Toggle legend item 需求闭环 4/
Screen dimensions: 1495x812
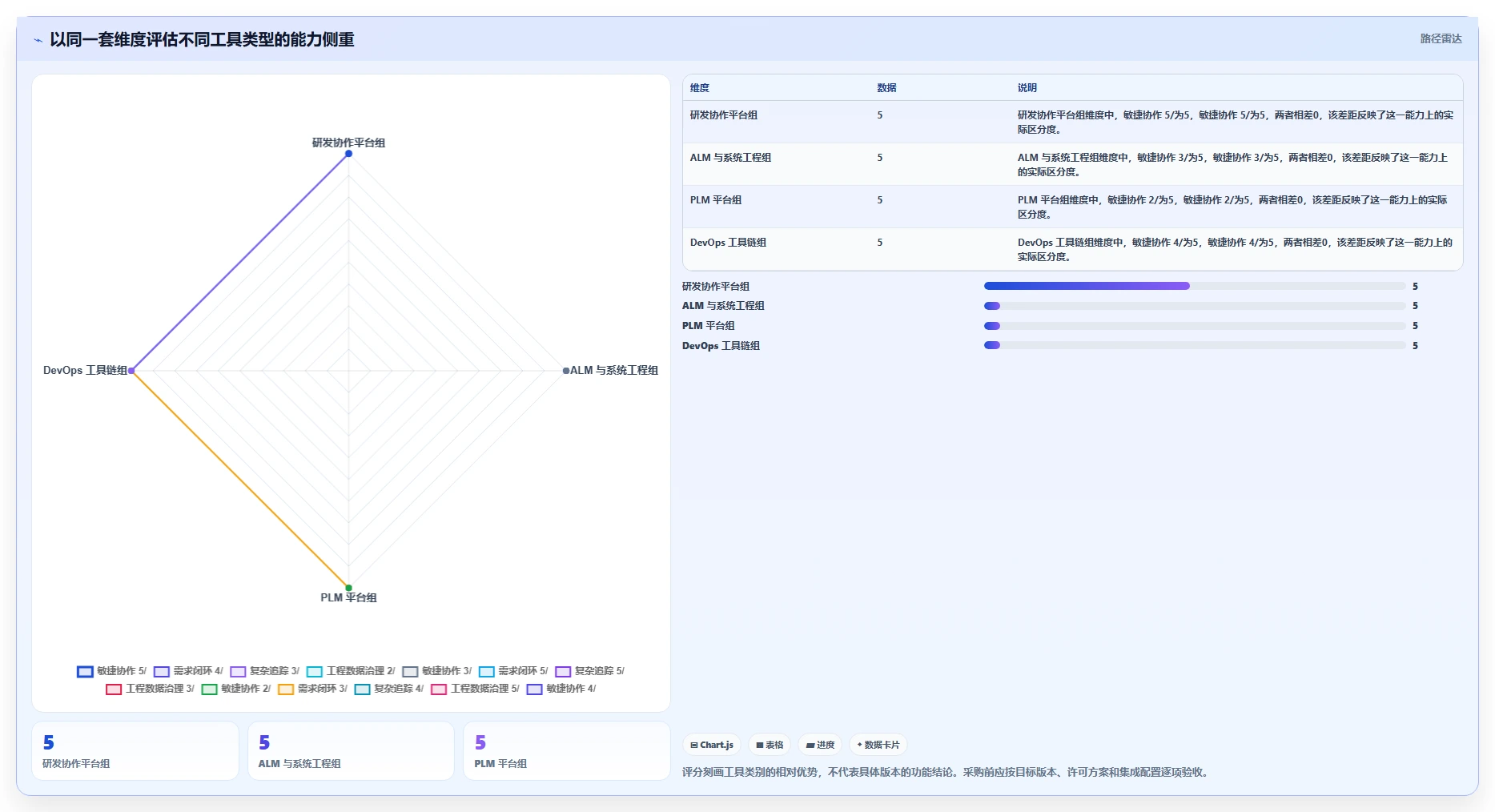point(188,671)
